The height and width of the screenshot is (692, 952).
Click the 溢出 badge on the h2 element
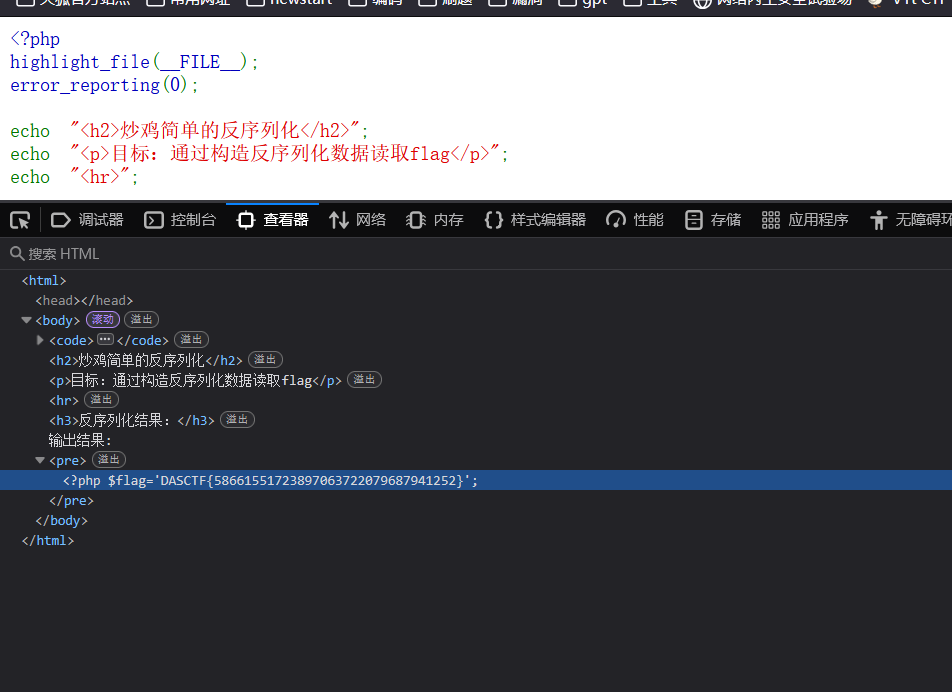click(264, 359)
